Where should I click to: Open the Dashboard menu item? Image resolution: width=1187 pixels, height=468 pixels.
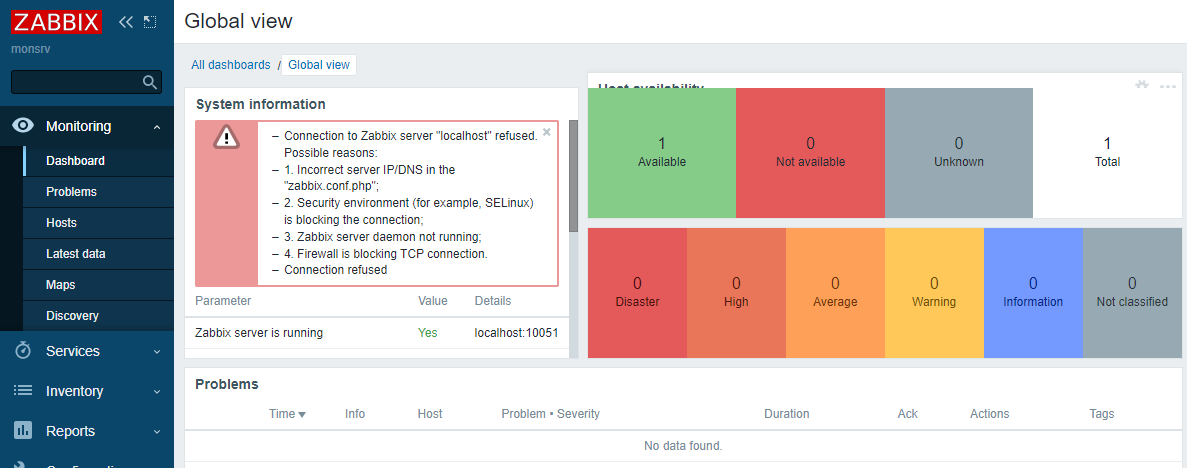pos(99,161)
